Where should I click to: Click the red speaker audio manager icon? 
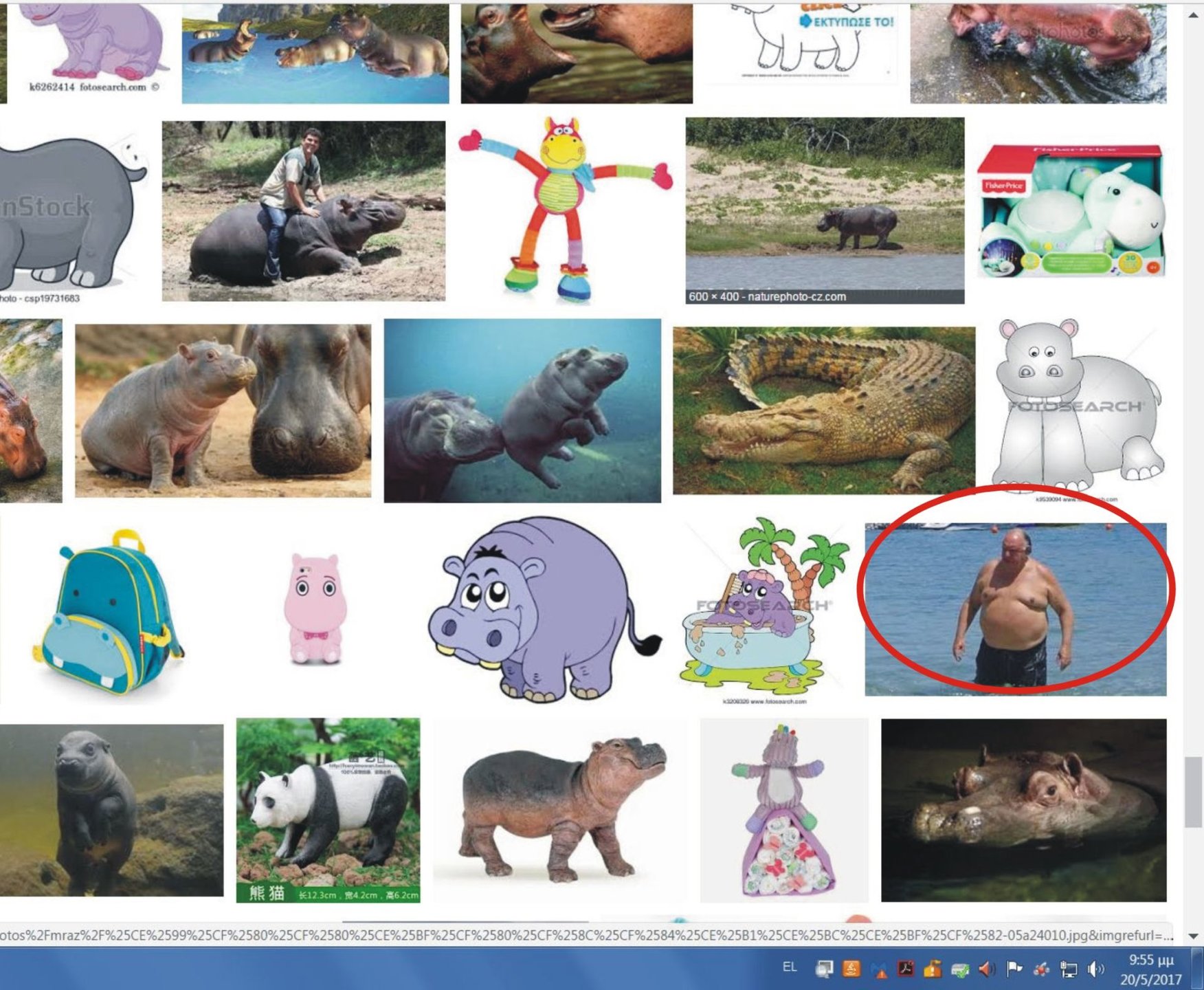click(987, 969)
